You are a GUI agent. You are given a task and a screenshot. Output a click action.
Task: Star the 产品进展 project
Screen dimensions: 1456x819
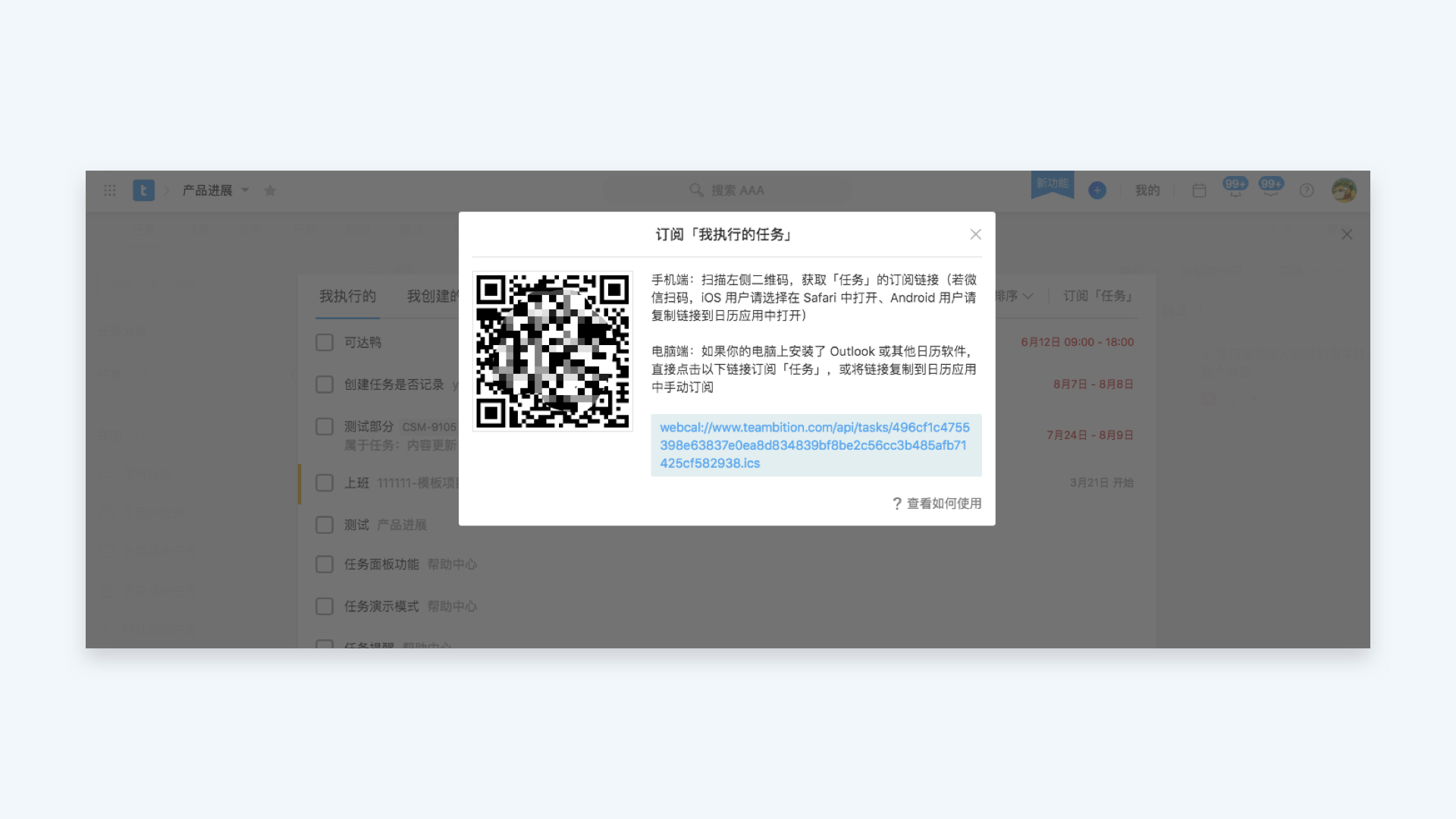tap(270, 190)
